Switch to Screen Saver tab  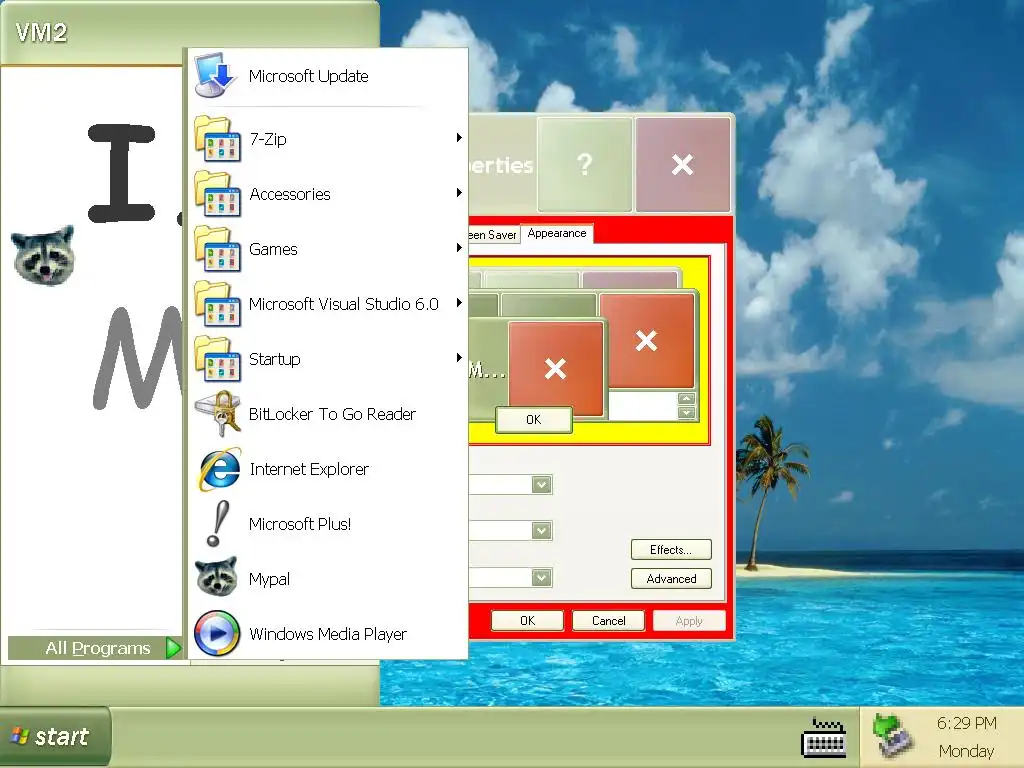pyautogui.click(x=494, y=235)
